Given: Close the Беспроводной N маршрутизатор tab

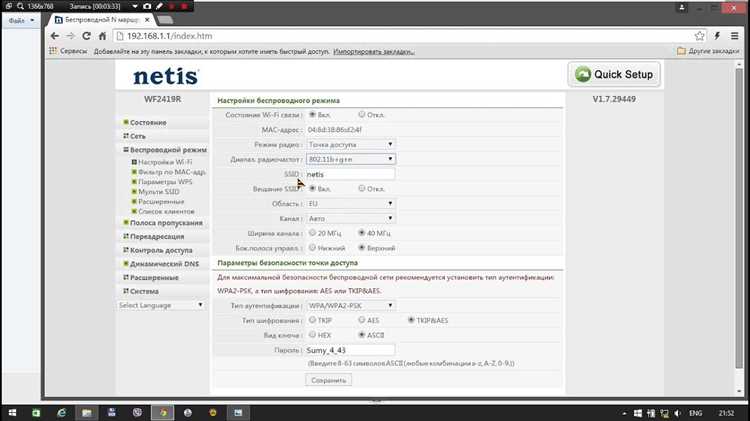Looking at the screenshot, I should (x=147, y=20).
